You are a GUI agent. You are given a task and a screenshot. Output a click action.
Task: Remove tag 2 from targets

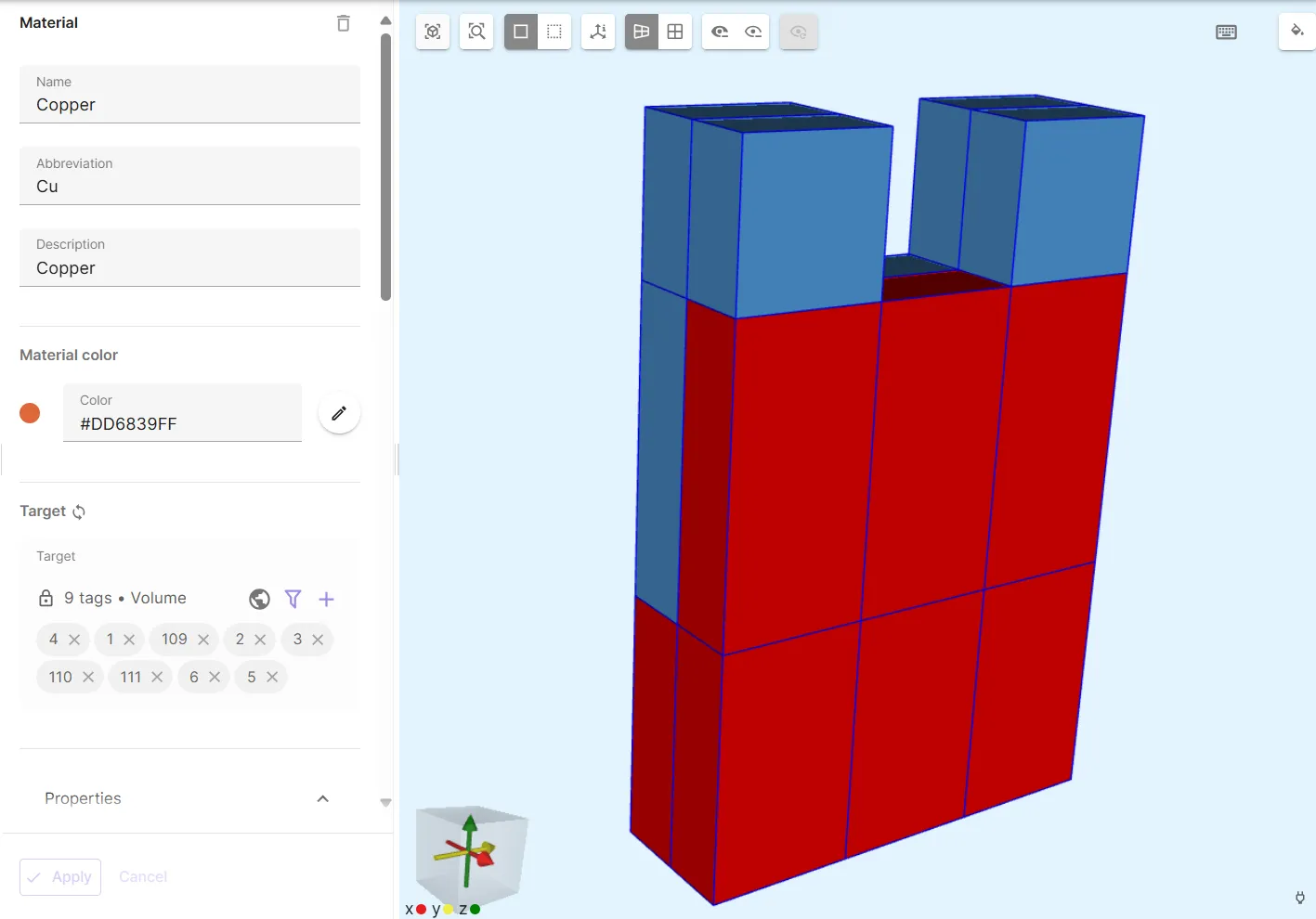pyautogui.click(x=260, y=640)
